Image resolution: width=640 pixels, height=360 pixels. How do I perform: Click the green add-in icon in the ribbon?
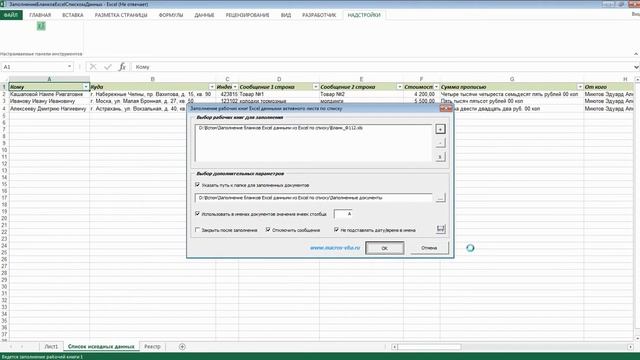[41, 26]
